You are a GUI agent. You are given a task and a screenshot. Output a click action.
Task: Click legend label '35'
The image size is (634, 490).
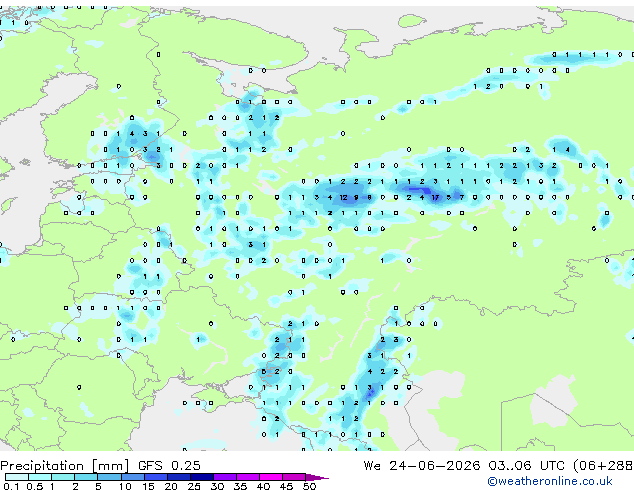point(240,486)
